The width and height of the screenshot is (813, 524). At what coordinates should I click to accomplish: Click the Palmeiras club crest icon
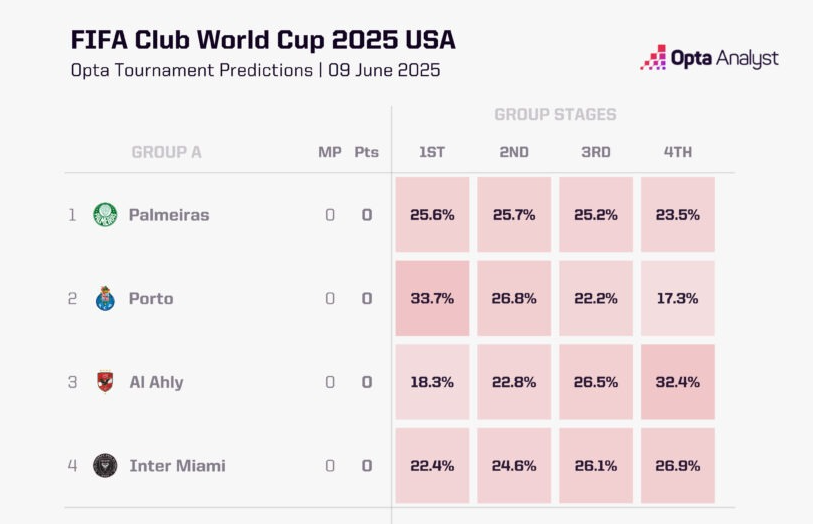(105, 214)
